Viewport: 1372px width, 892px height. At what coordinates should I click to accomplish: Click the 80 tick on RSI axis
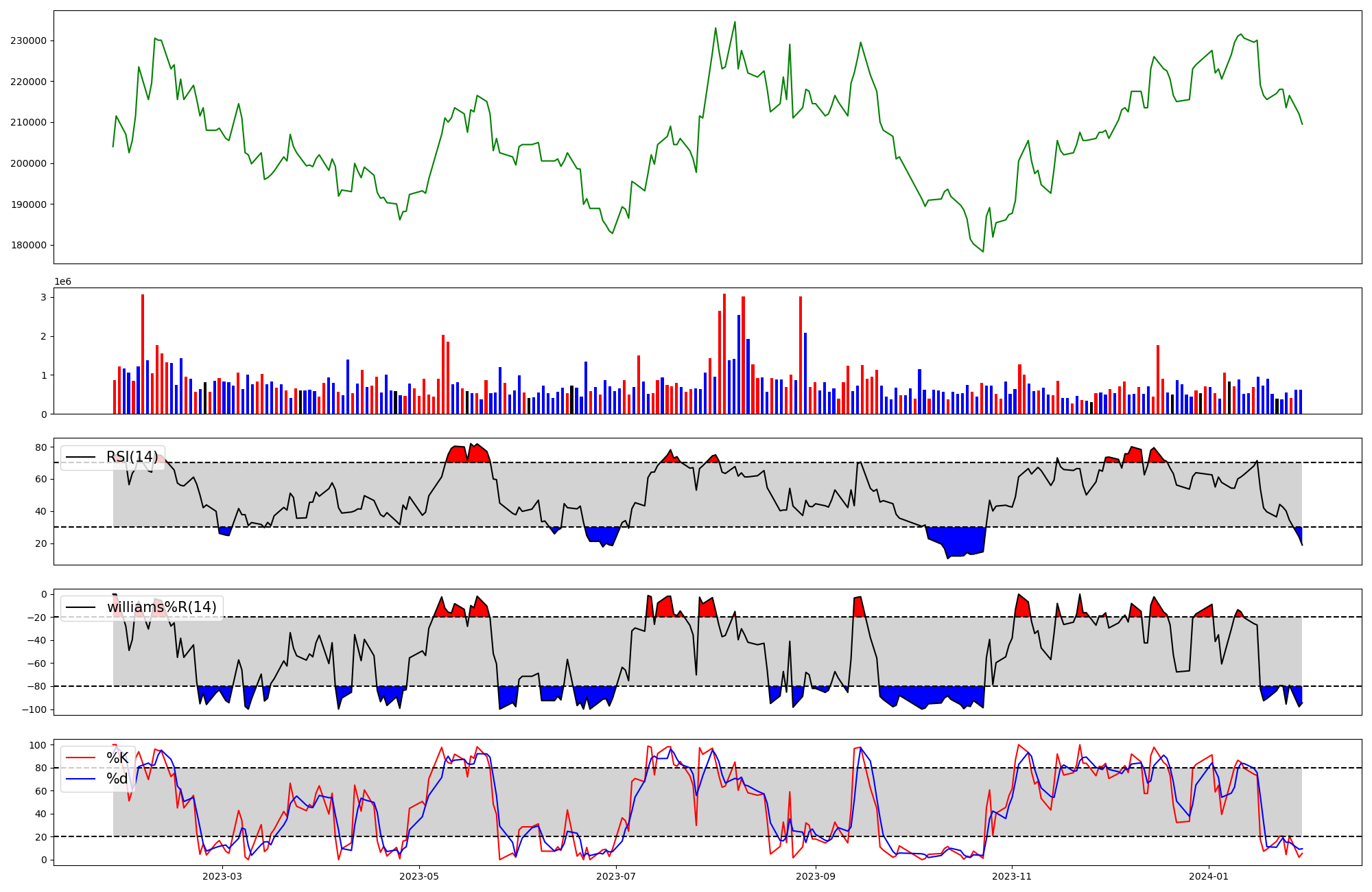[x=41, y=447]
